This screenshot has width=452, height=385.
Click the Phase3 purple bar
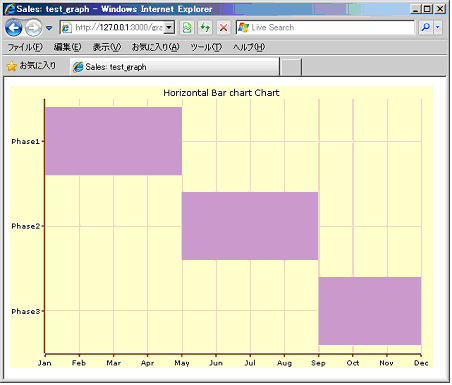[370, 311]
